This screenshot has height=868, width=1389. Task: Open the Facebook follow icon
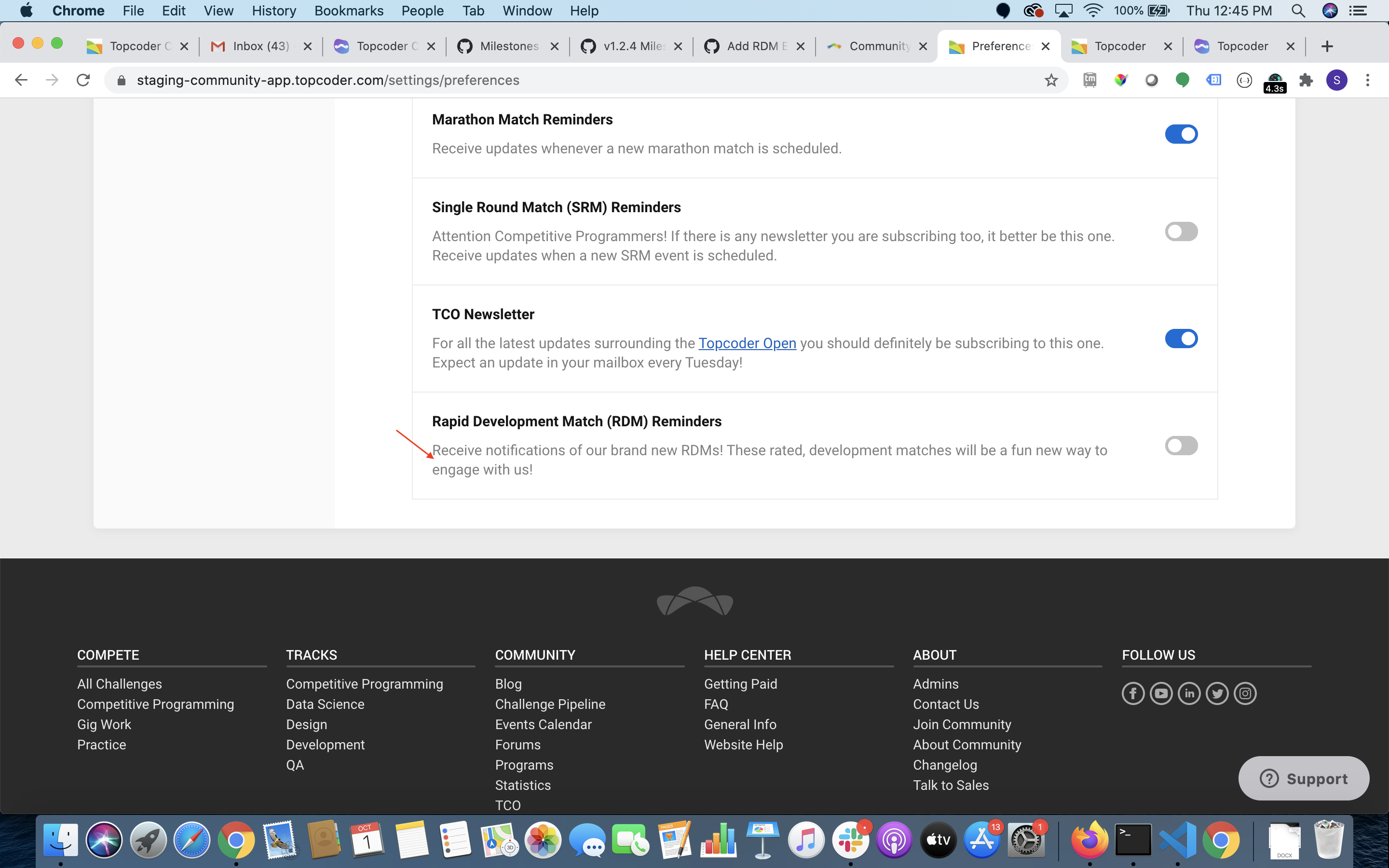click(1133, 693)
